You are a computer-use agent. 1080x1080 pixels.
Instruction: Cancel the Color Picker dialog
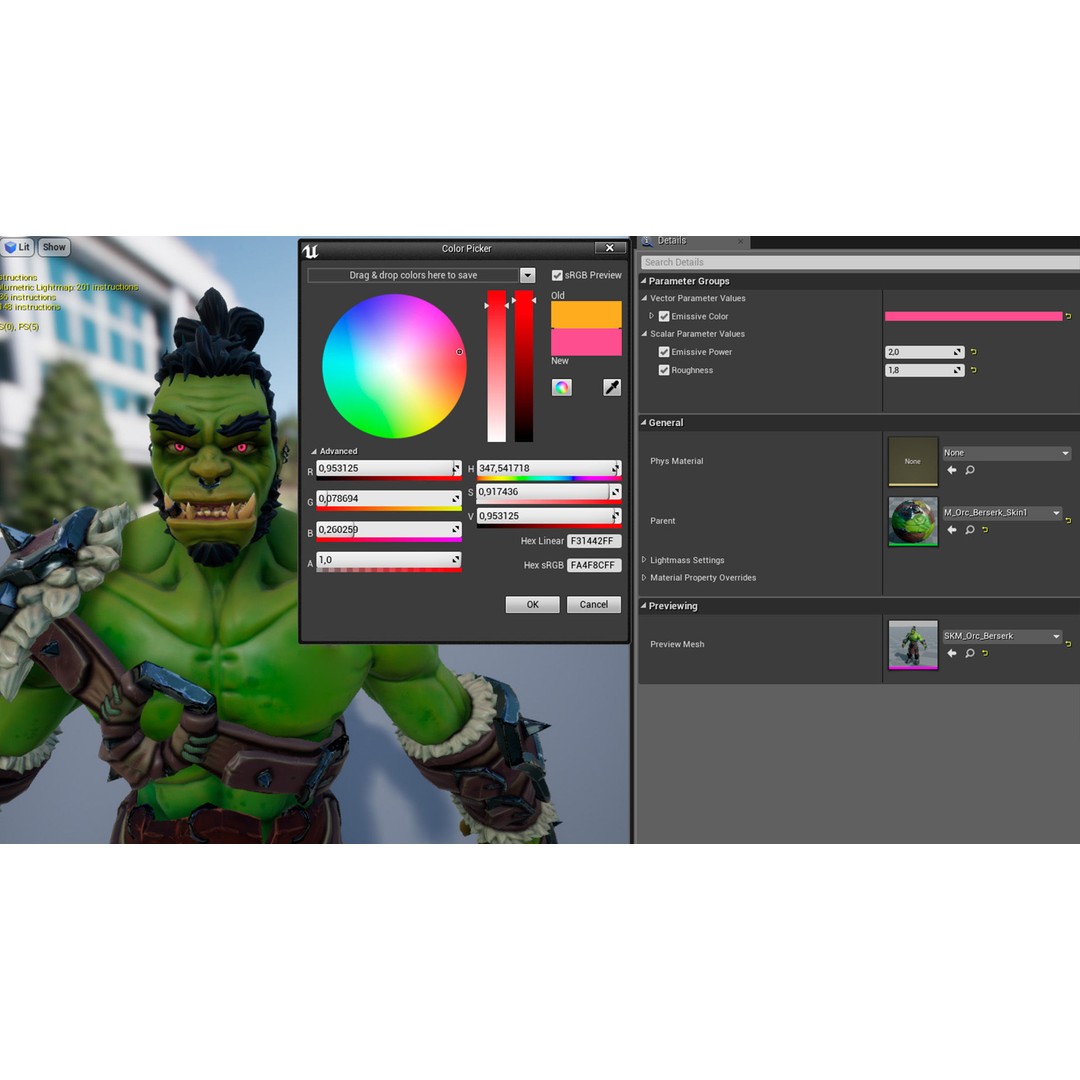coord(594,605)
